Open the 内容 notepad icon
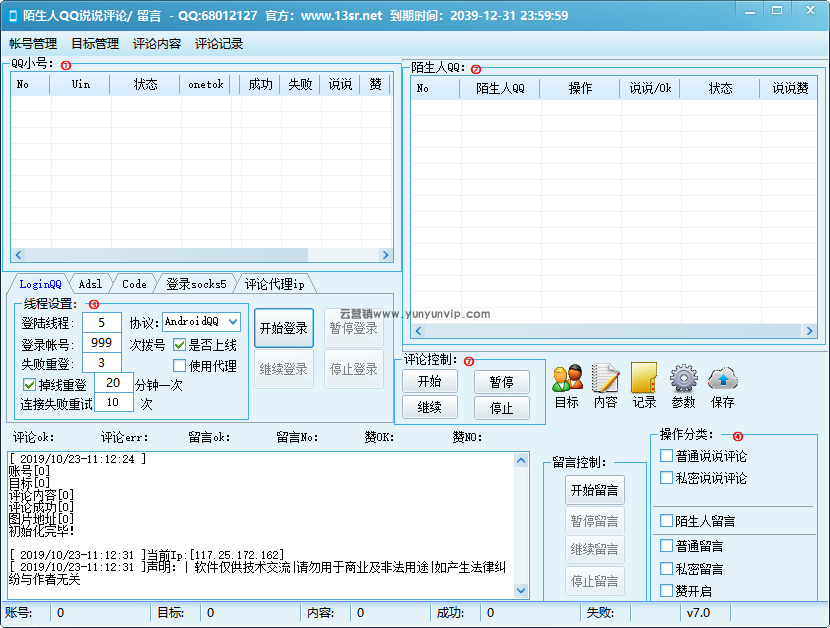Viewport: 830px width, 628px height. click(605, 386)
